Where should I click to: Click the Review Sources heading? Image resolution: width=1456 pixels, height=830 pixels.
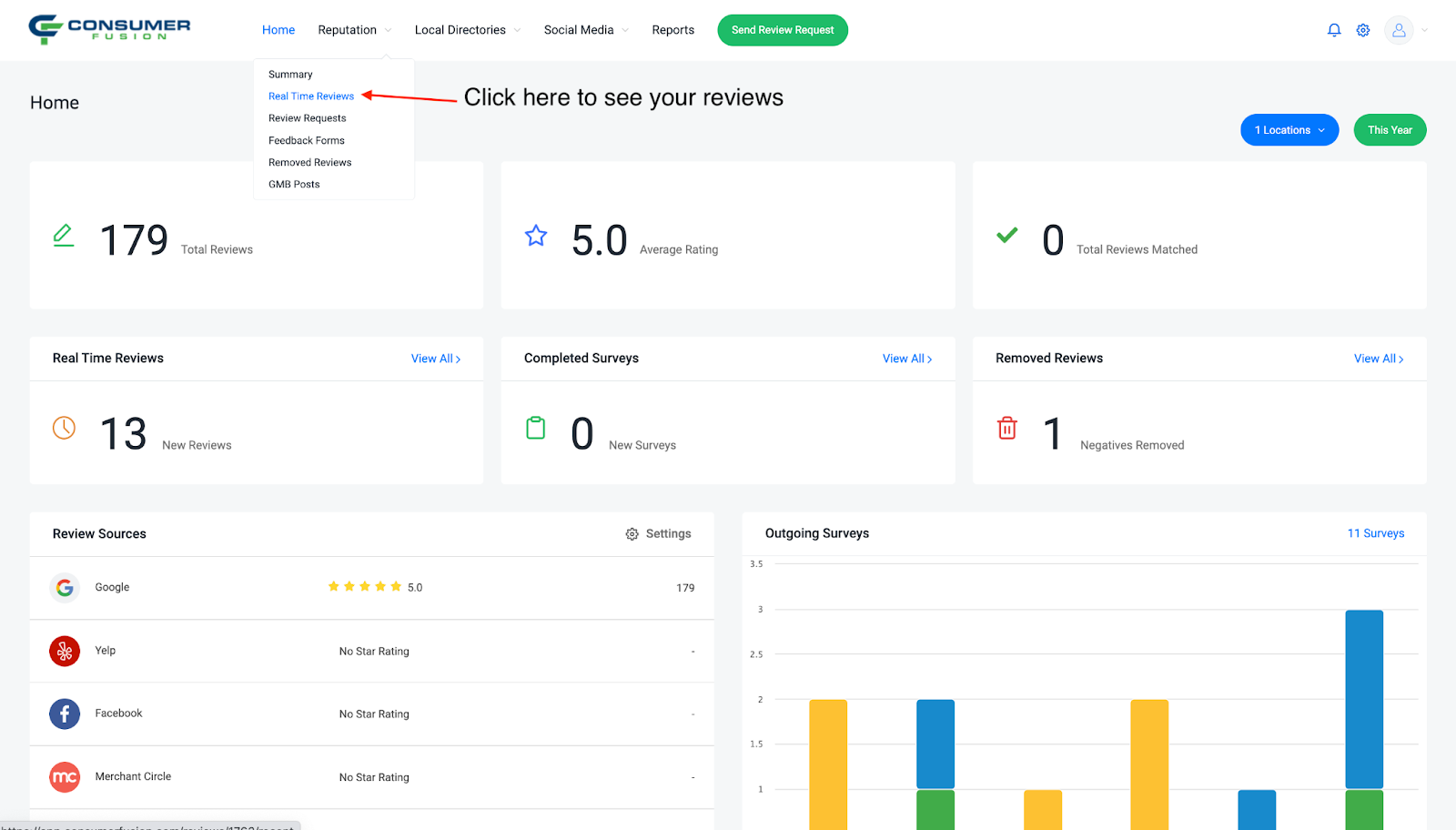99,534
